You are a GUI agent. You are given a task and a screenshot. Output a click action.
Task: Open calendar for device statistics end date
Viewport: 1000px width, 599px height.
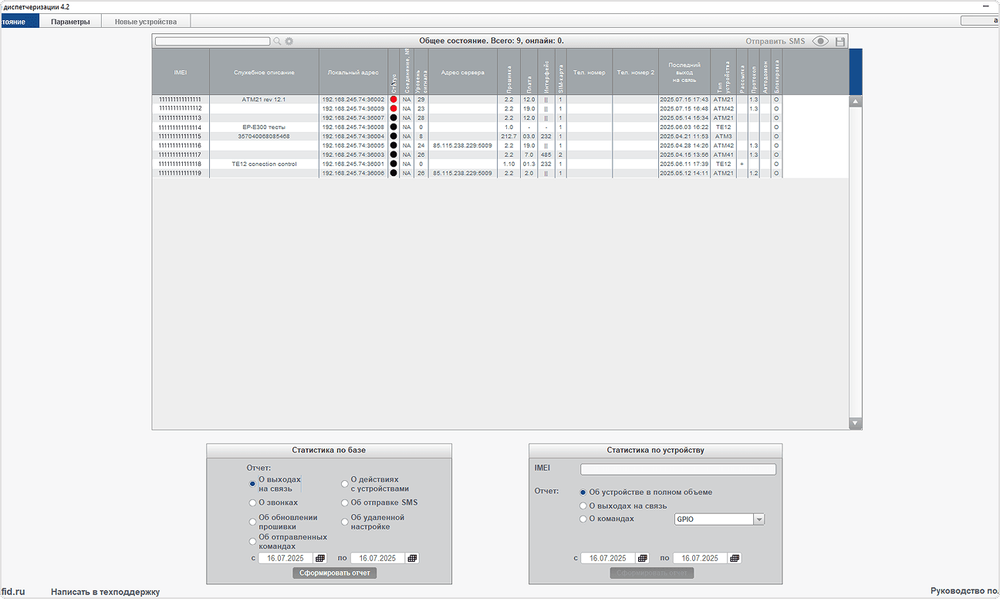point(735,558)
